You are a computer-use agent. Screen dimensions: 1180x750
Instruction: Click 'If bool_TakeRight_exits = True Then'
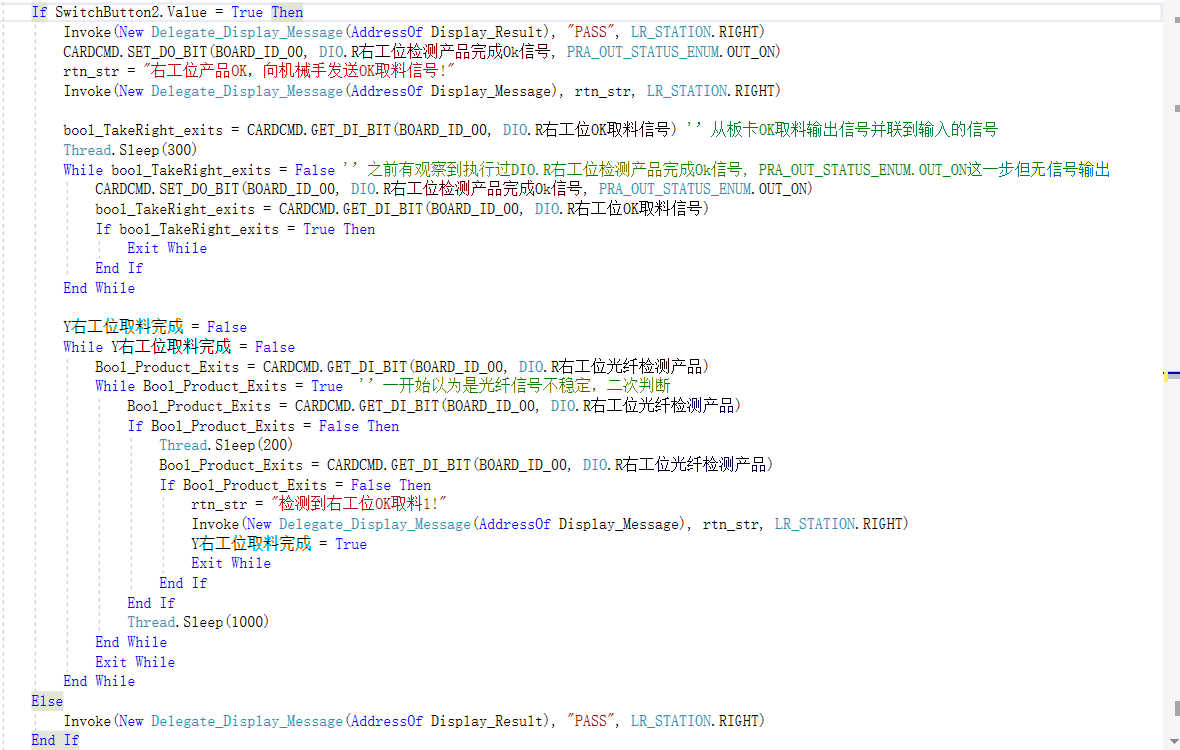click(235, 229)
